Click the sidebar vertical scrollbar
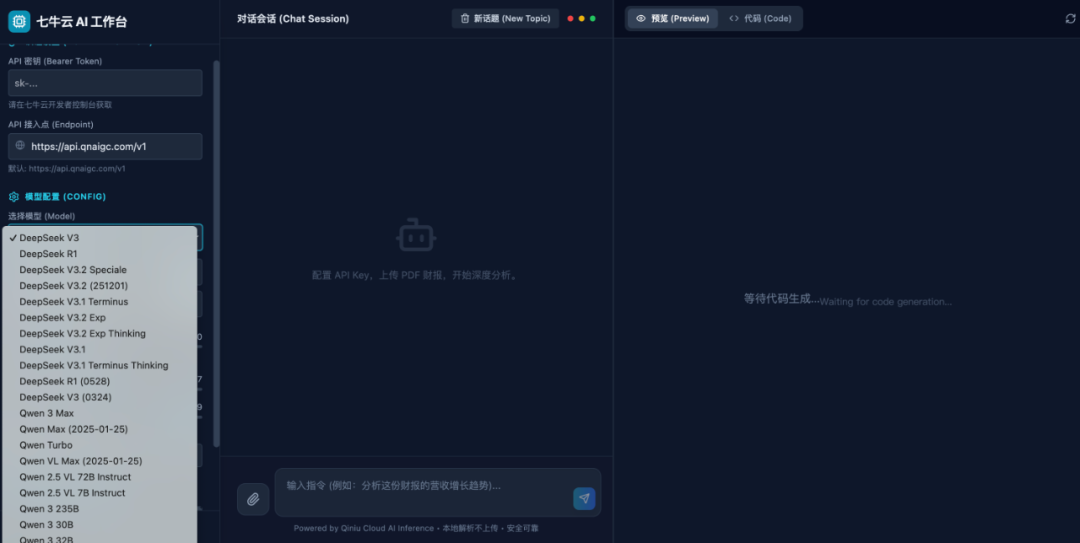The image size is (1080, 543). pyautogui.click(x=216, y=250)
